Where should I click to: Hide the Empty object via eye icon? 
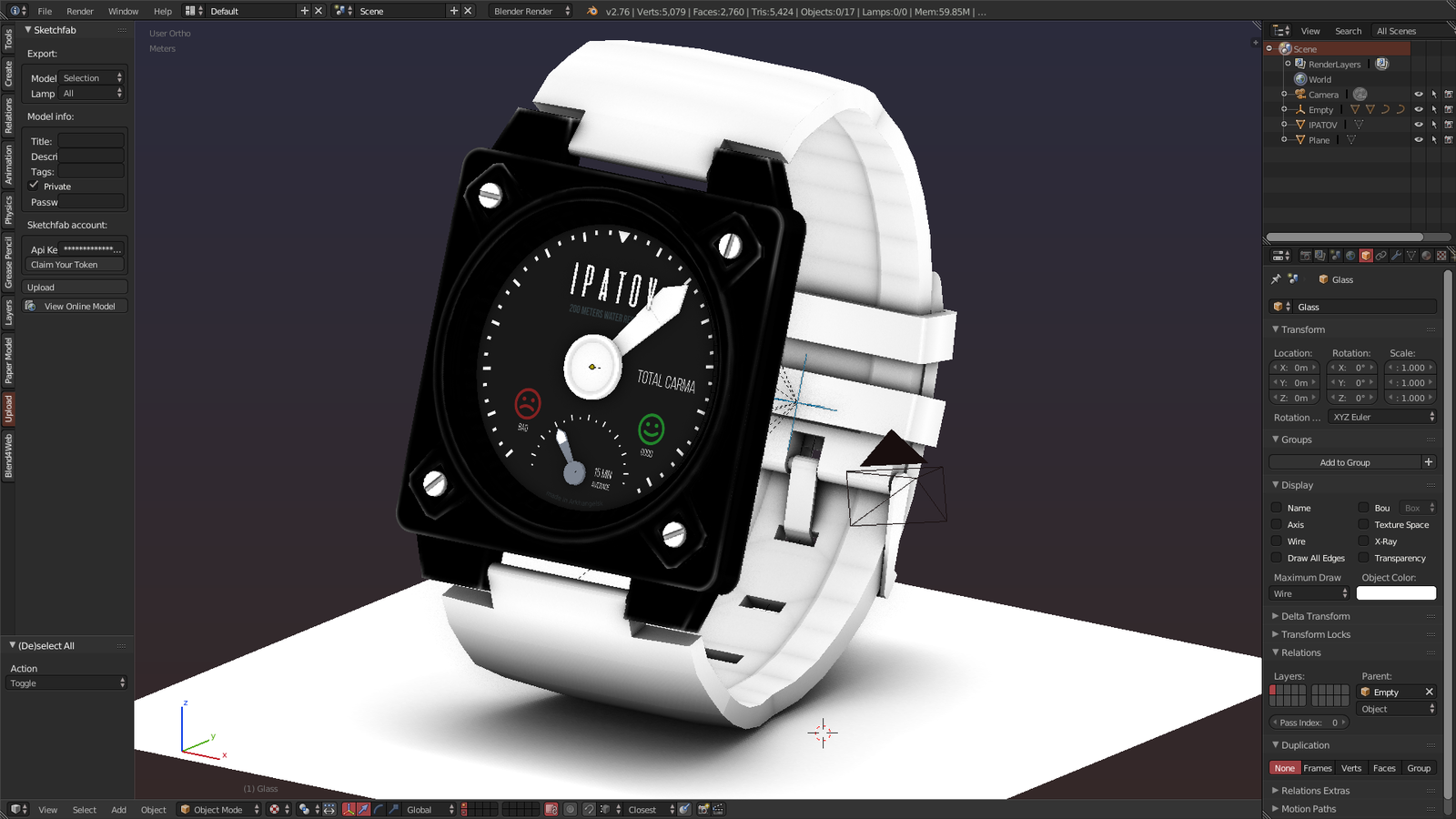click(x=1418, y=109)
